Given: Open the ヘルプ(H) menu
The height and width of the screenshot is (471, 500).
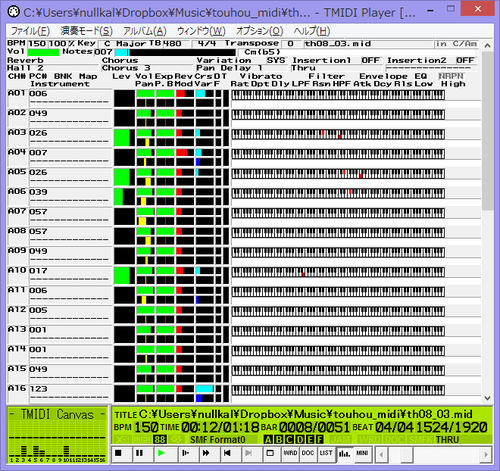Looking at the screenshot, I should point(312,31).
